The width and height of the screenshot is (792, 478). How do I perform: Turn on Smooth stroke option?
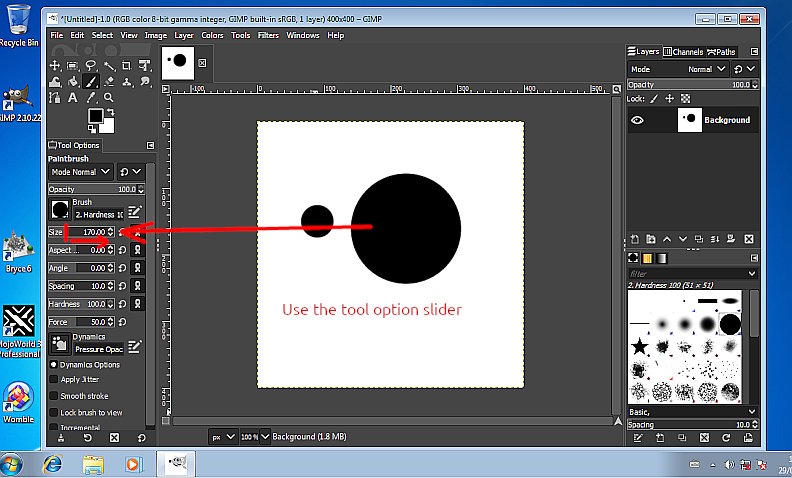(x=54, y=396)
